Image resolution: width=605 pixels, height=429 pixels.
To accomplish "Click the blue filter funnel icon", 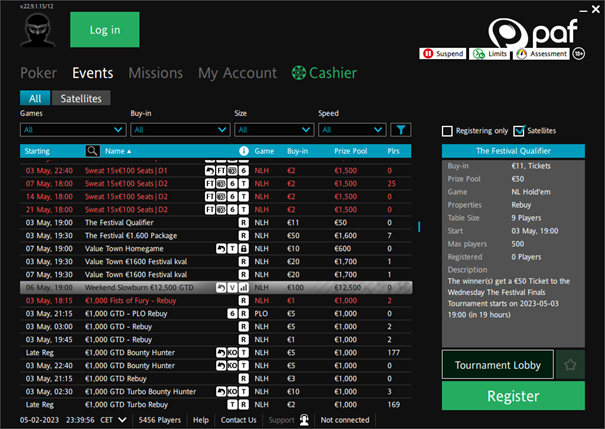I will point(400,130).
